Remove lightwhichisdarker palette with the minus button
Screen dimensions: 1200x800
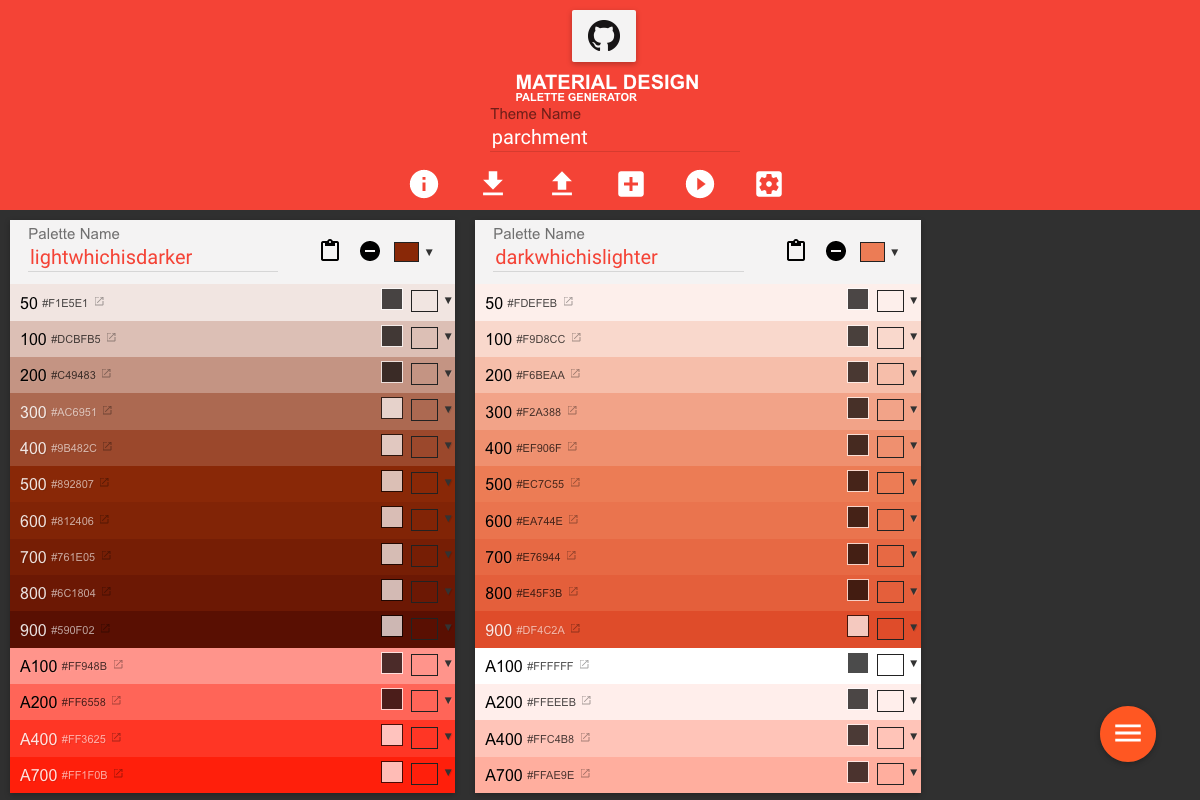(370, 251)
